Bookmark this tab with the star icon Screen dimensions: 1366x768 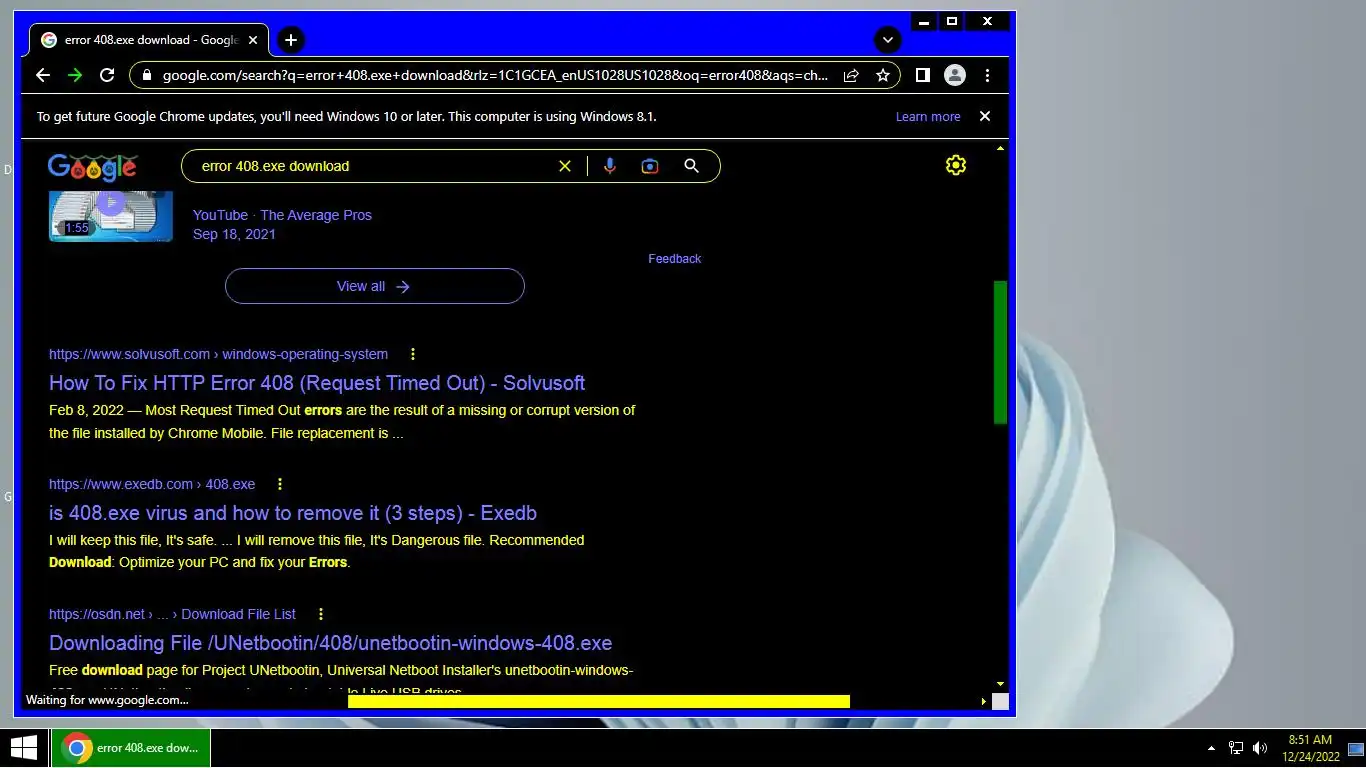pos(883,75)
